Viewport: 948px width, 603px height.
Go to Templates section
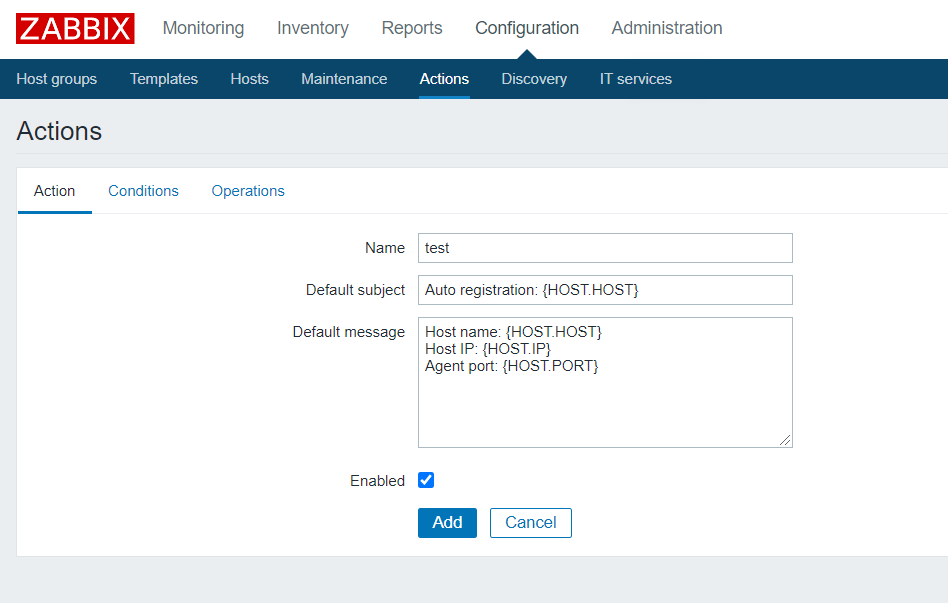tap(164, 79)
